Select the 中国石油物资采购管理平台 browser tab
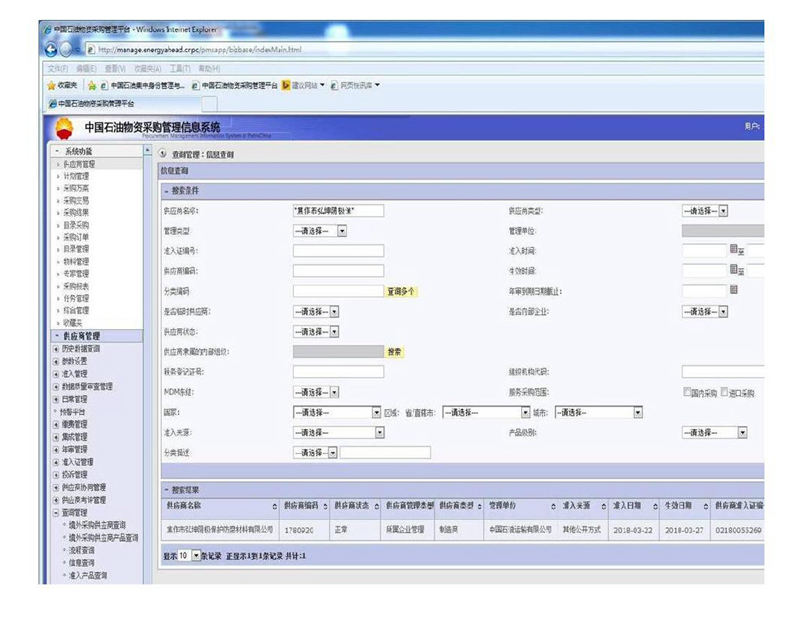This screenshot has height=617, width=800. click(122, 104)
